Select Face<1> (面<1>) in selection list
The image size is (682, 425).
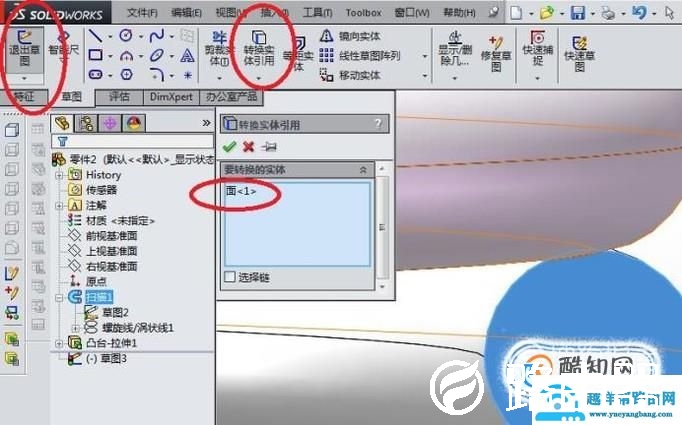(241, 191)
